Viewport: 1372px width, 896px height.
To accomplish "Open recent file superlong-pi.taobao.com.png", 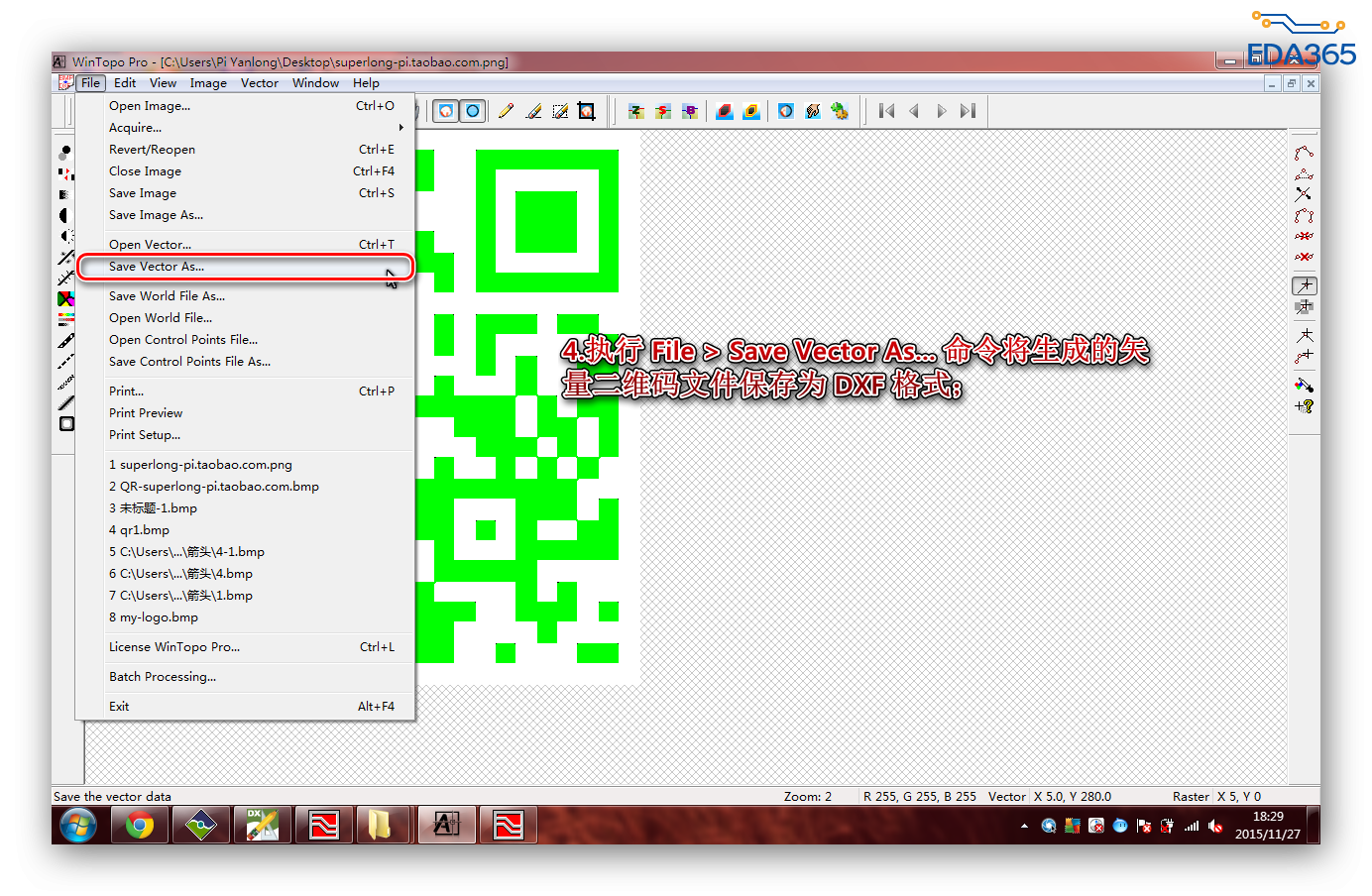I will click(x=246, y=465).
